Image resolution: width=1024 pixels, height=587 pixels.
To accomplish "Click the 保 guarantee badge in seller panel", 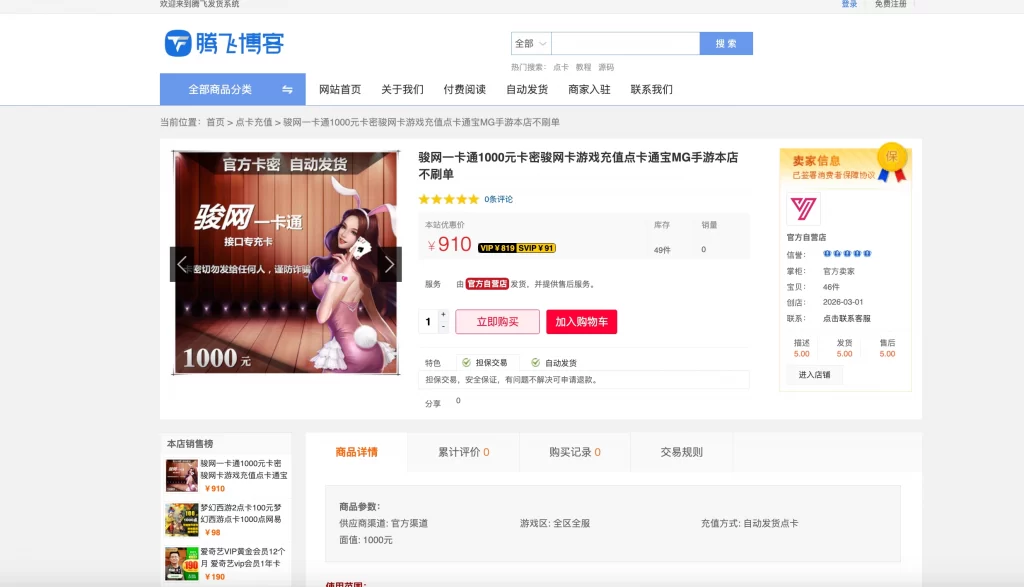I will coord(890,158).
